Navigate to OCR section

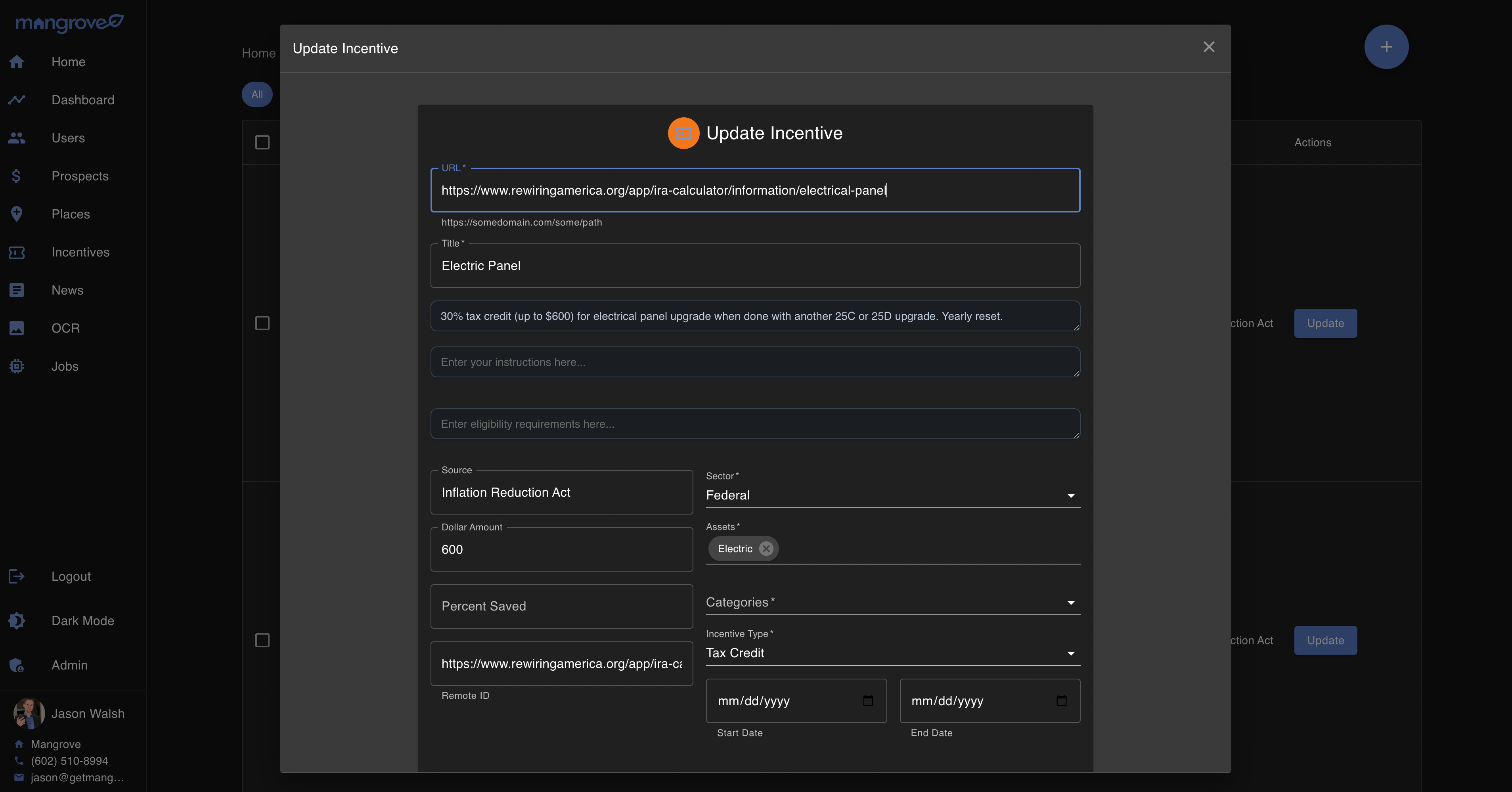pyautogui.click(x=65, y=328)
